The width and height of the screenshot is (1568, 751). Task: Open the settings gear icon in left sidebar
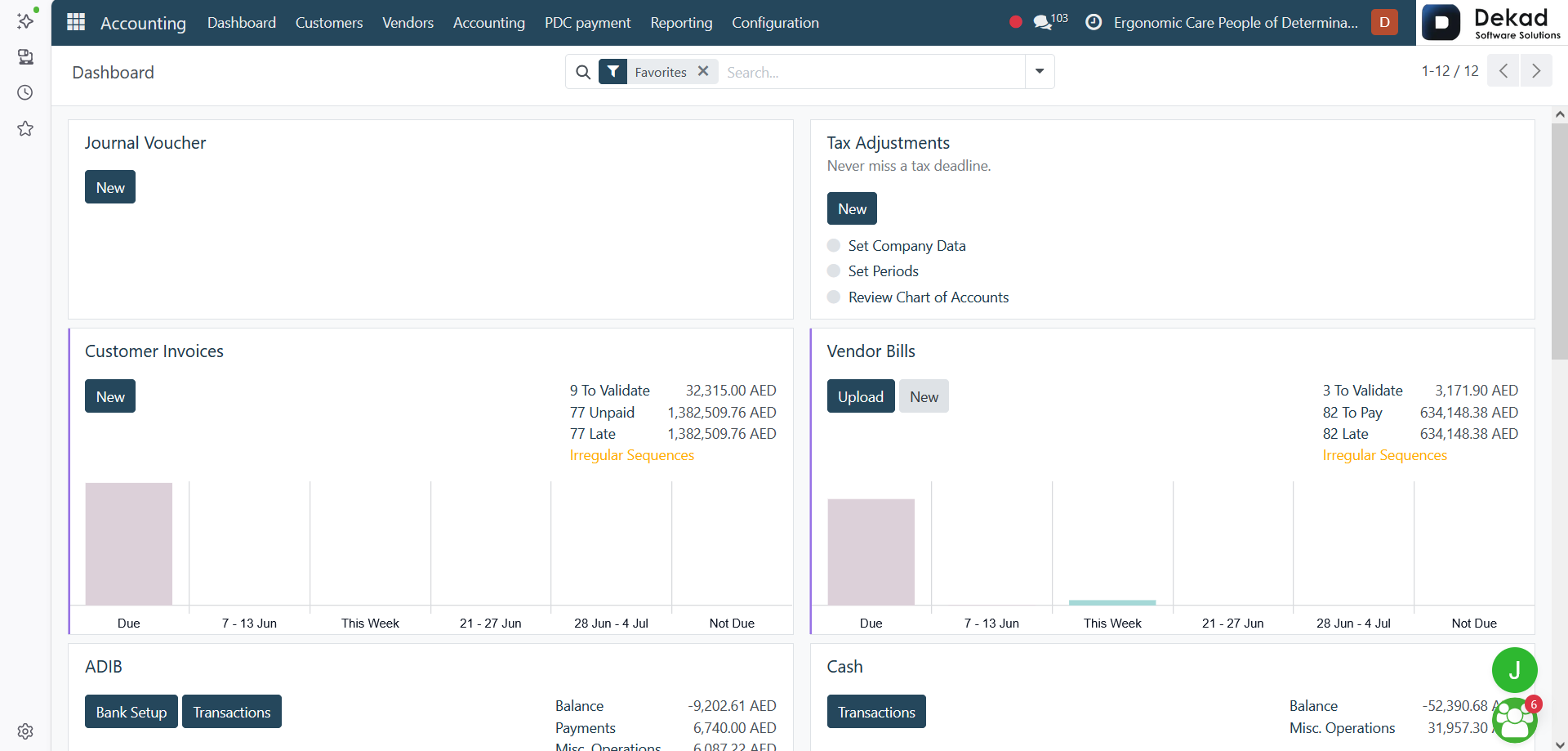(25, 731)
